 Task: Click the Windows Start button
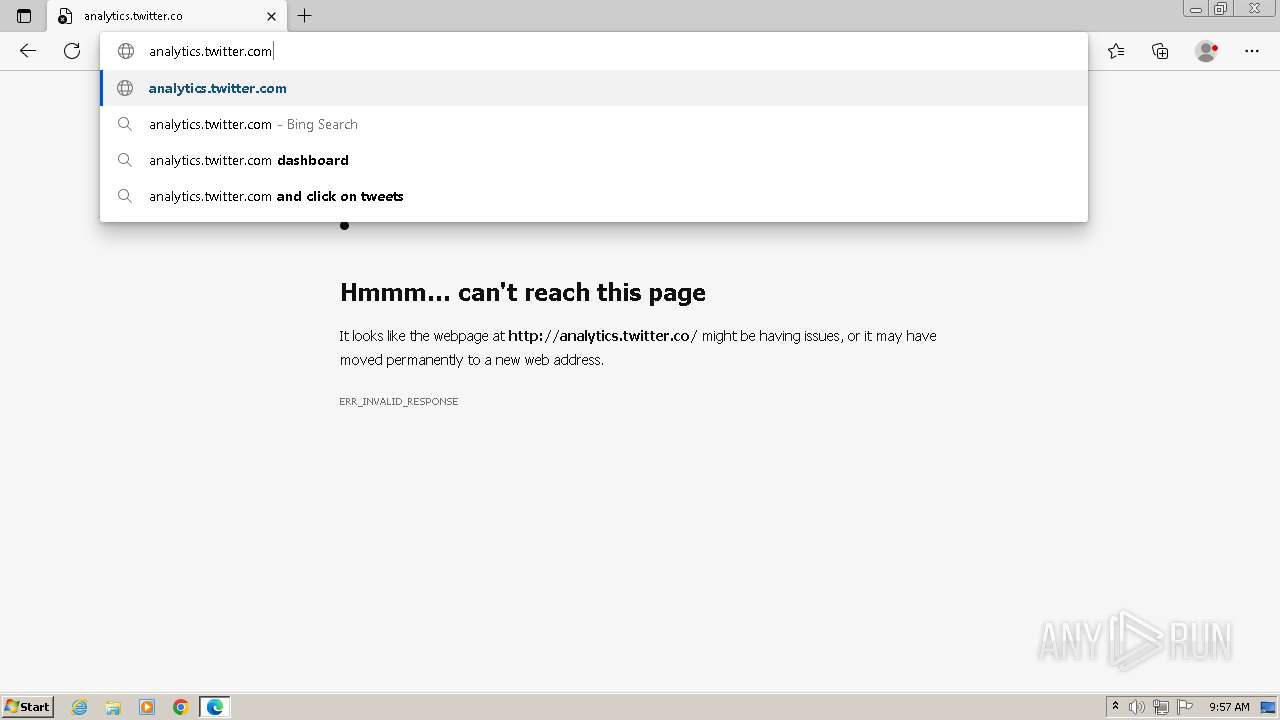[x=28, y=706]
